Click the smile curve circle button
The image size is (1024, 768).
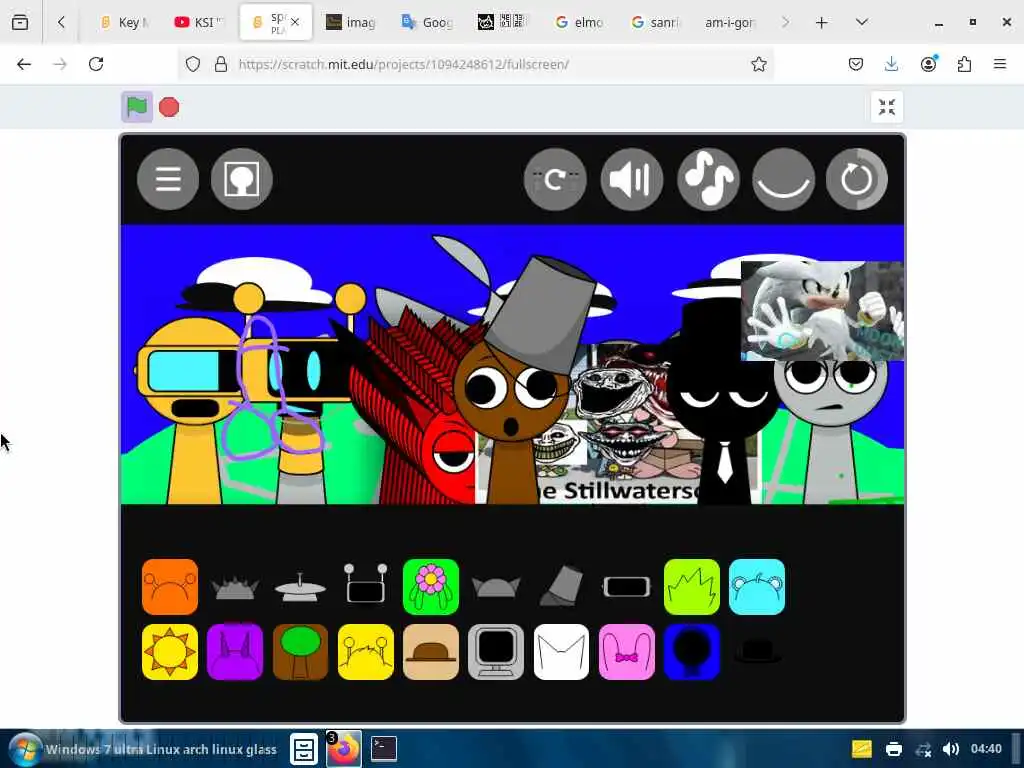point(784,180)
